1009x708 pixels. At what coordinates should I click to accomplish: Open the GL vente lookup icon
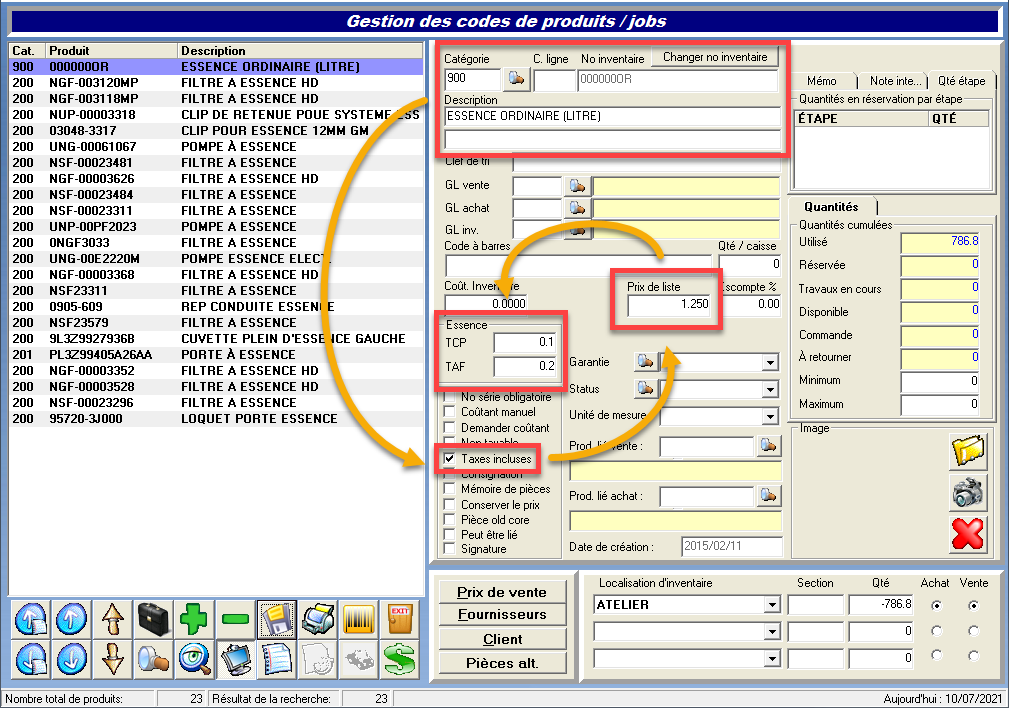pos(577,186)
